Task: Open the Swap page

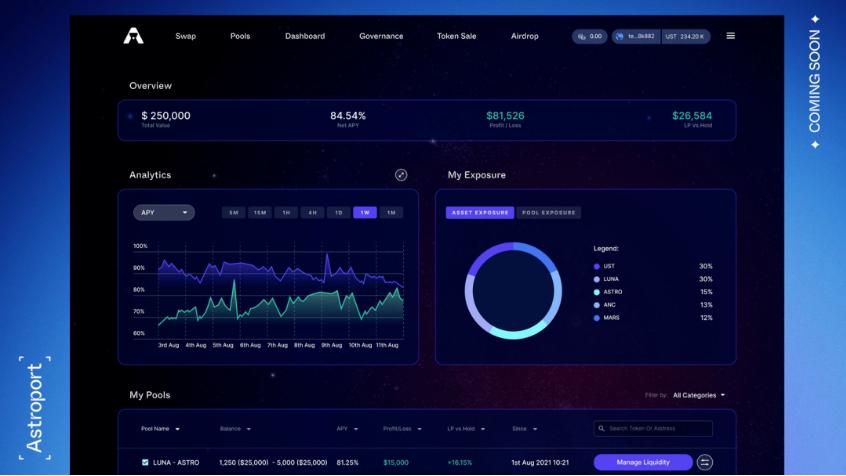Action: coord(186,36)
